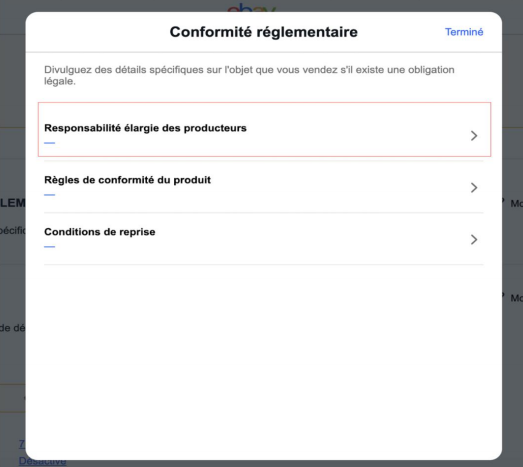Click the Divulguez des détails description text
Viewport: 523px width, 467px height.
(x=249, y=75)
